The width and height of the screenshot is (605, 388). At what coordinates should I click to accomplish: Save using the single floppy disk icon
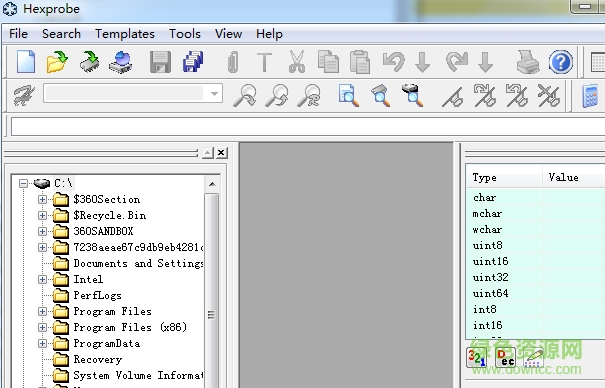pos(161,62)
